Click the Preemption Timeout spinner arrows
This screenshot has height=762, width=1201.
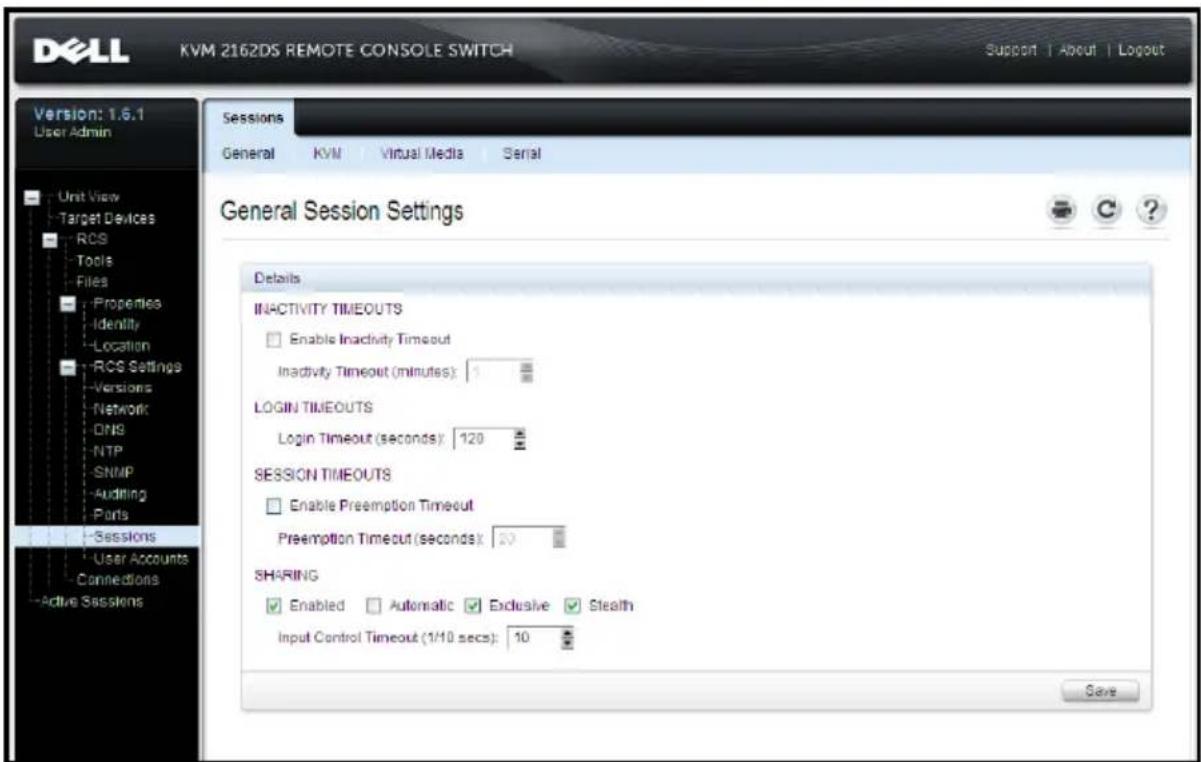560,538
